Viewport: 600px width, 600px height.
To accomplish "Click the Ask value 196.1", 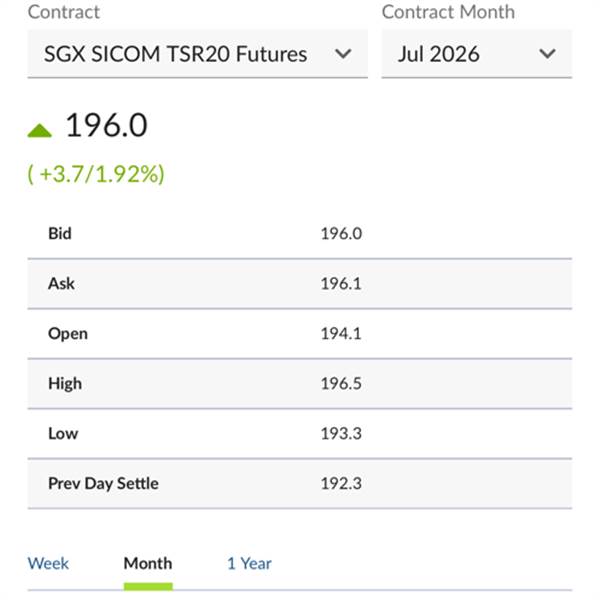I will 340,283.
